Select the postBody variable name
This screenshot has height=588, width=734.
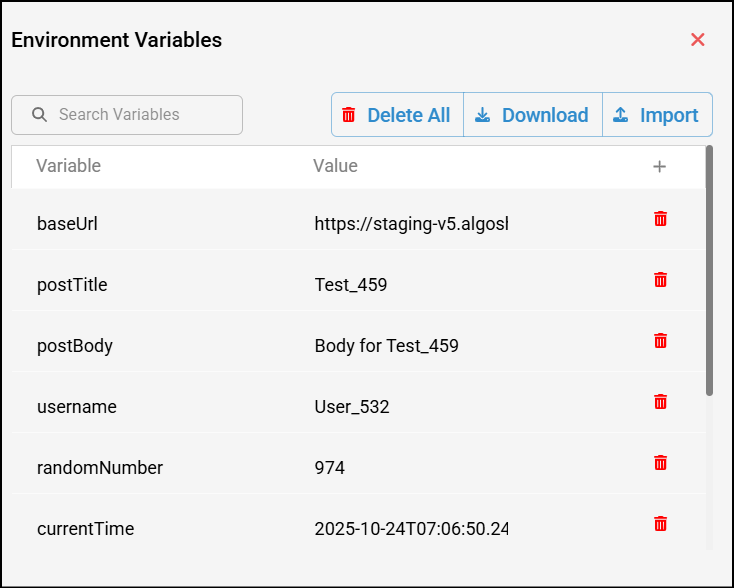[75, 346]
